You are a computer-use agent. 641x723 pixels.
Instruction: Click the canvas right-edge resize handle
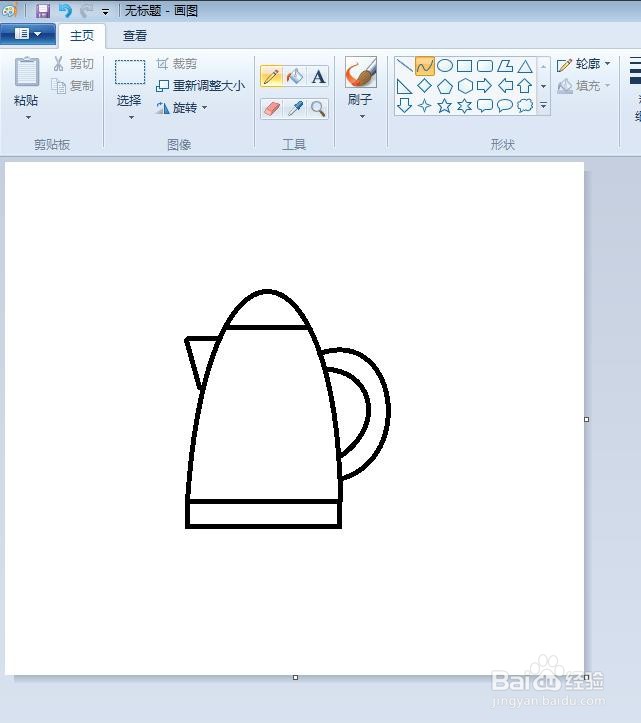point(587,420)
